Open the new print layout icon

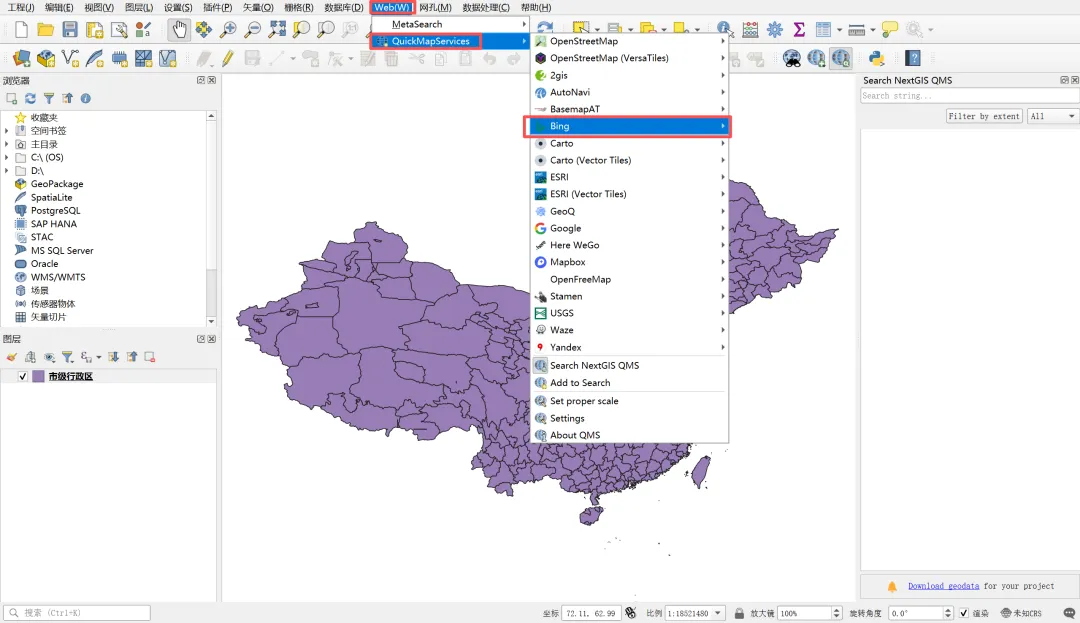[x=94, y=30]
